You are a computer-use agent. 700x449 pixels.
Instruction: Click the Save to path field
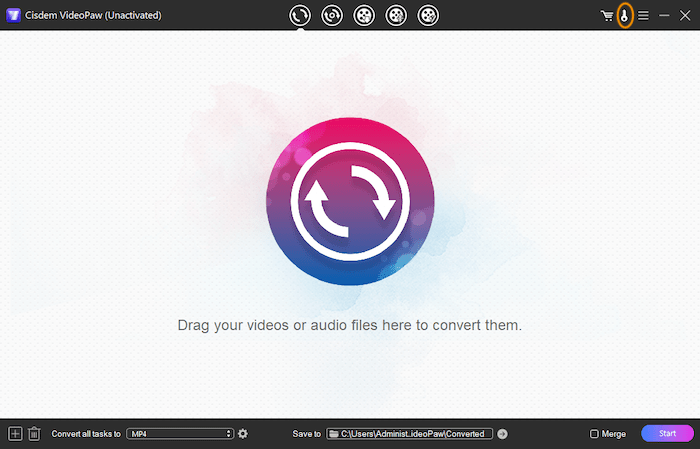click(409, 434)
